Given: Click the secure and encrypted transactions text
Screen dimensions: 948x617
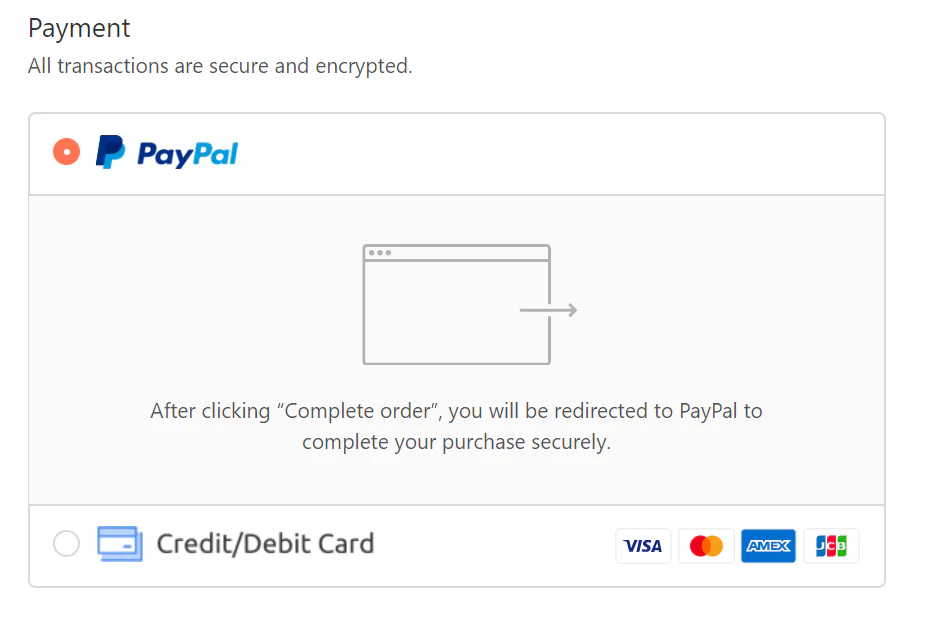Looking at the screenshot, I should (x=220, y=66).
